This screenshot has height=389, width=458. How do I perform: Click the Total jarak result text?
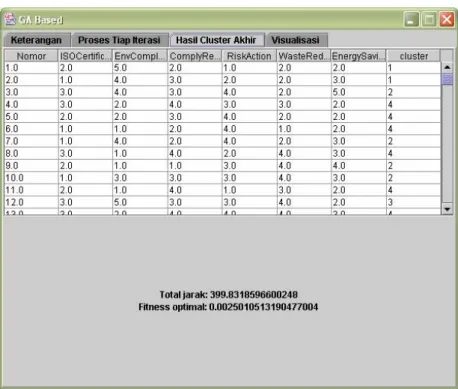[228, 295]
